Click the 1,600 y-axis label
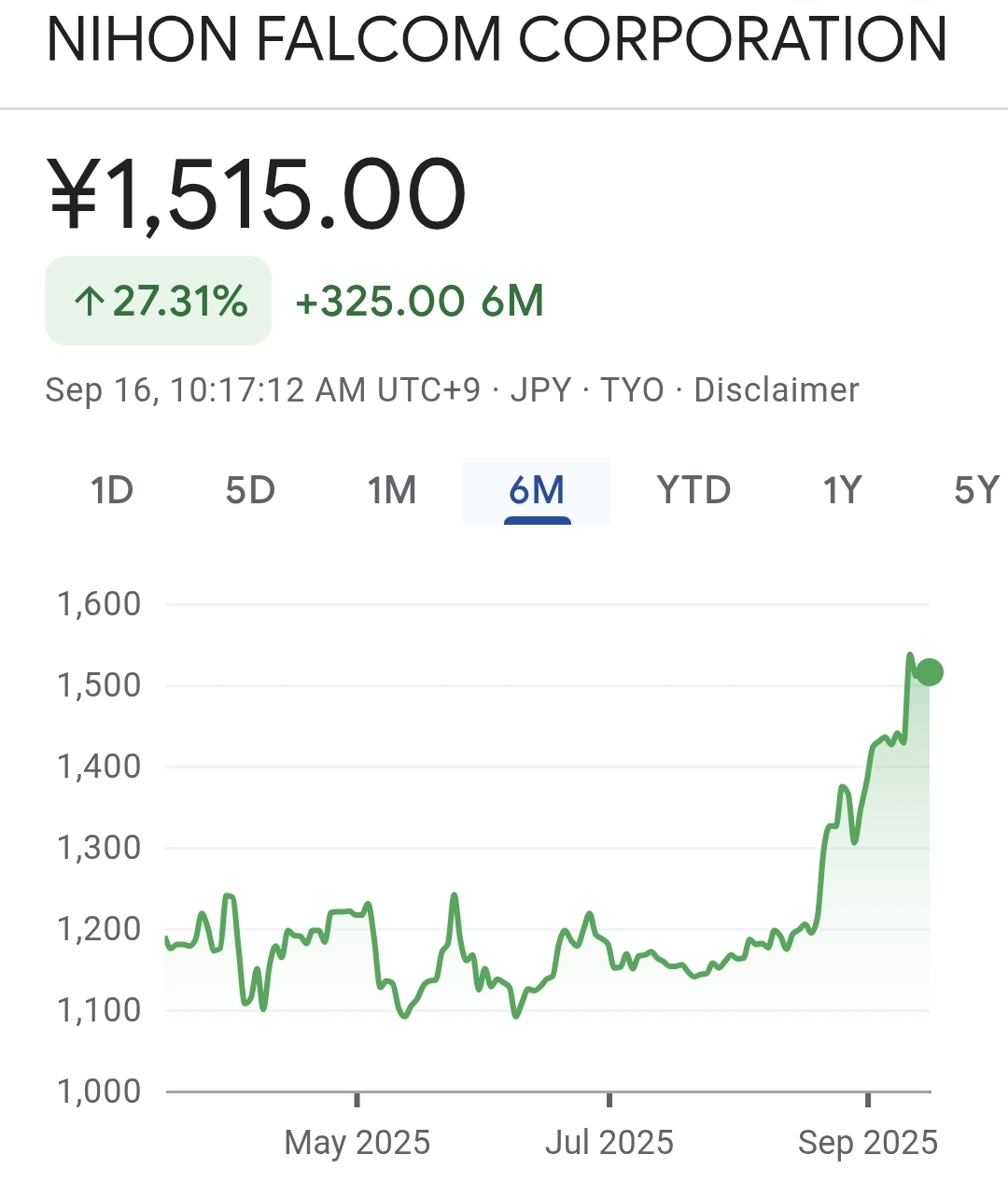The height and width of the screenshot is (1197, 1008). (99, 604)
